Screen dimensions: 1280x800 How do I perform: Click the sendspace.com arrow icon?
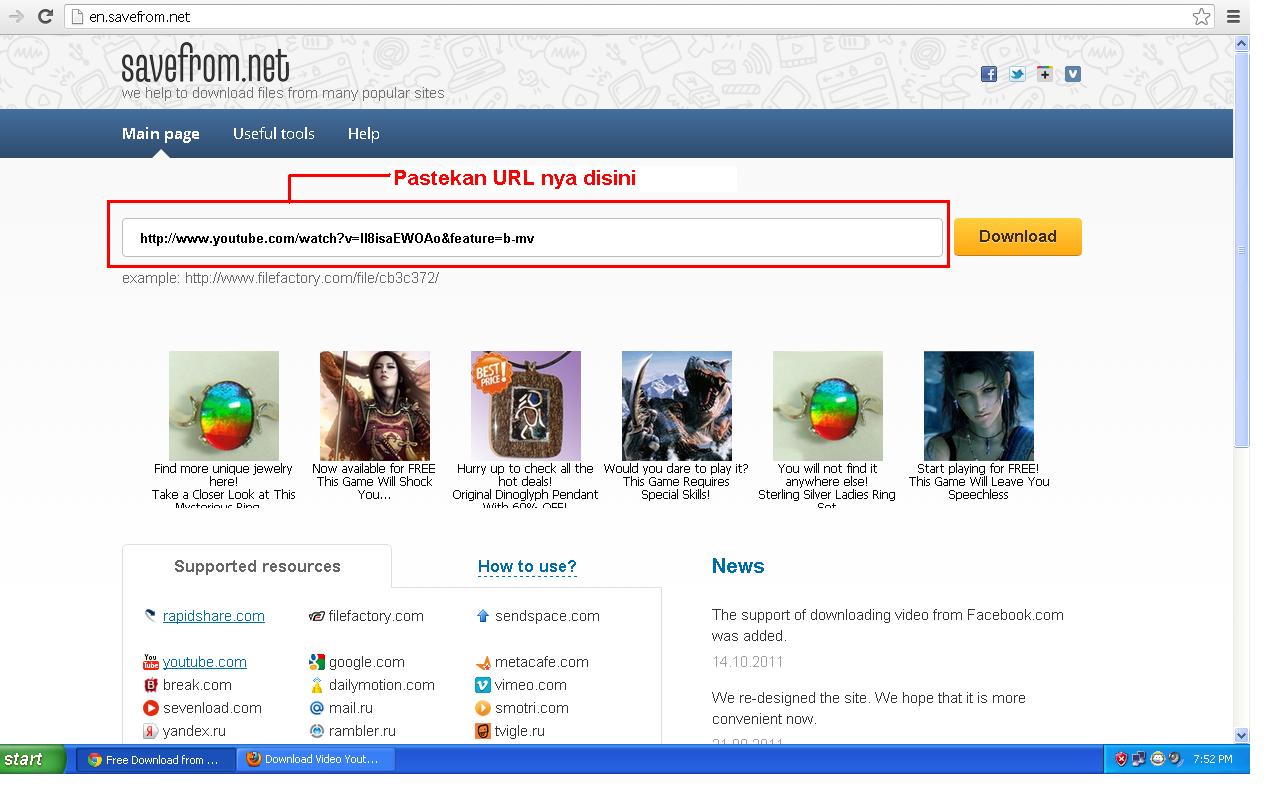click(x=483, y=616)
